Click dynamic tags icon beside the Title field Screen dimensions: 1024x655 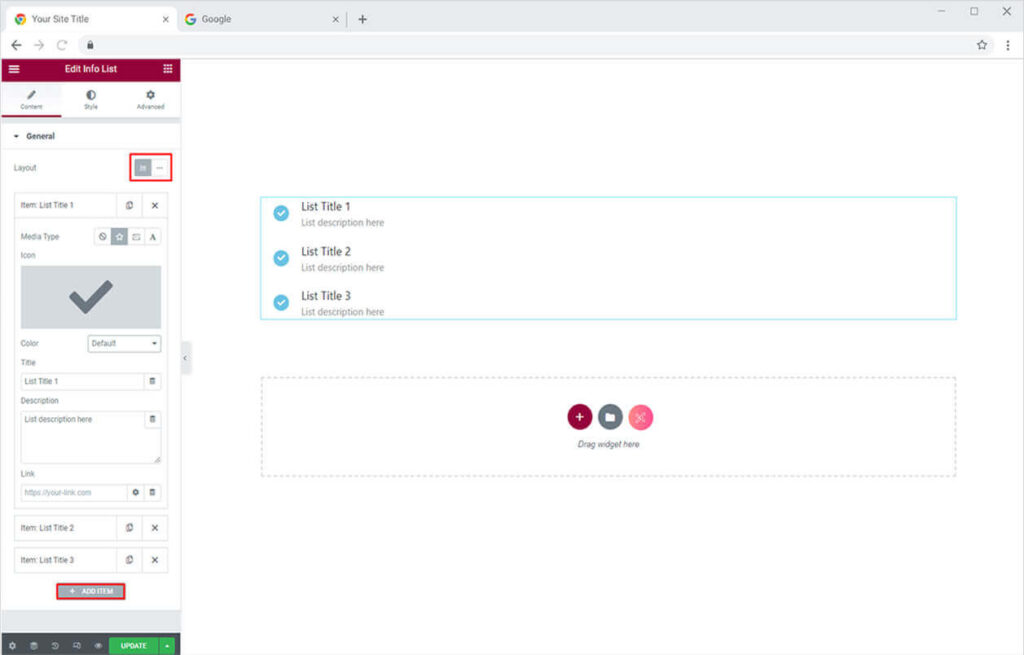coord(152,381)
